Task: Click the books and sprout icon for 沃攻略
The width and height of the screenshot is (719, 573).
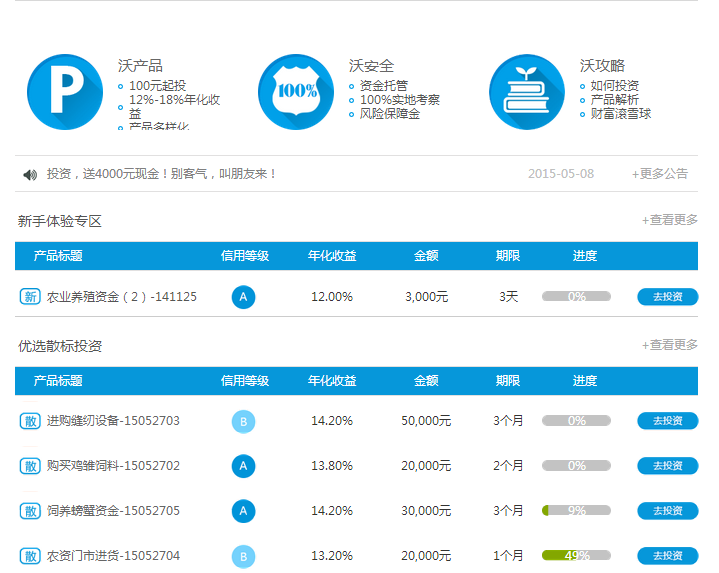Action: pos(527,92)
